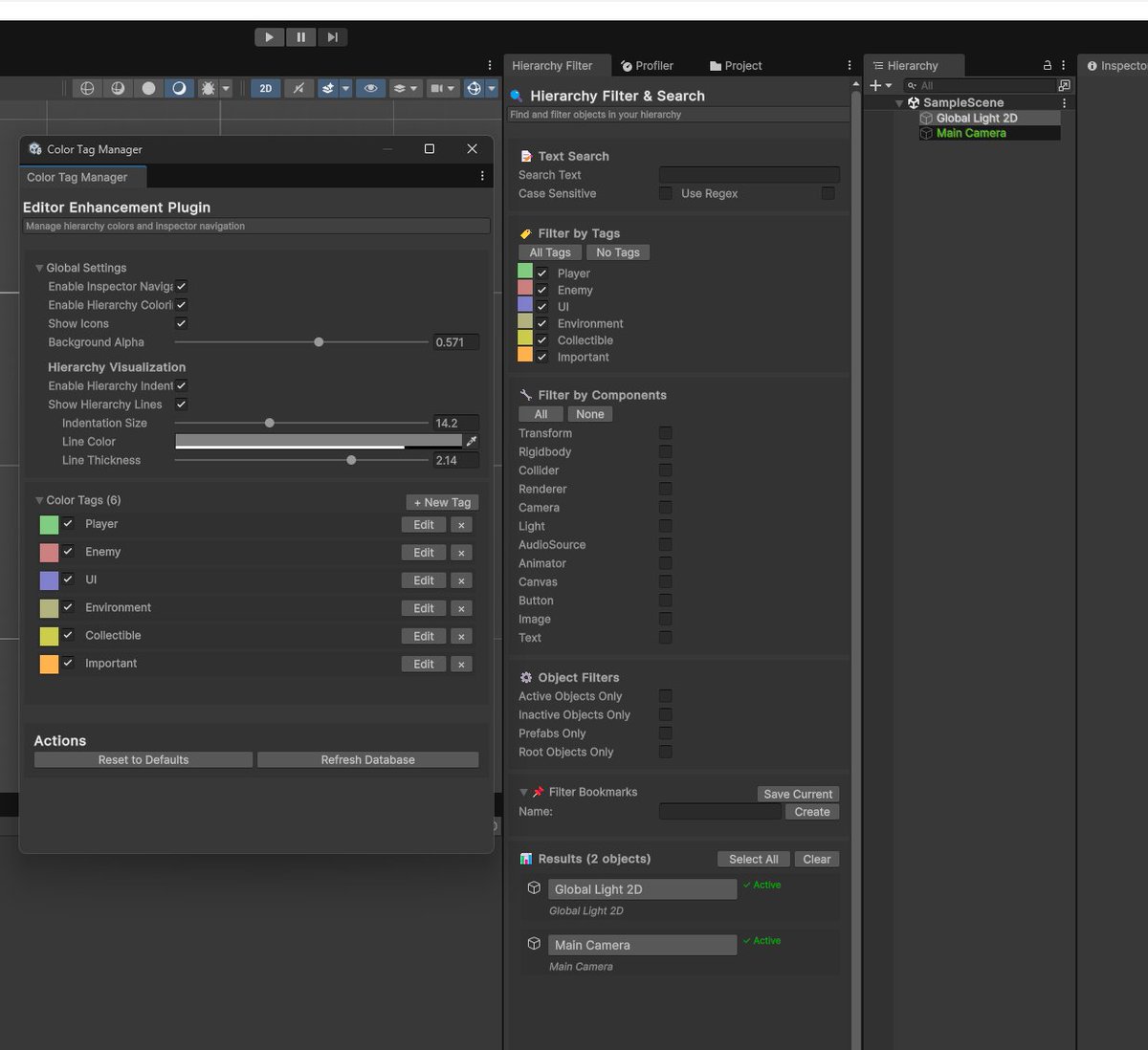This screenshot has width=1148, height=1050.
Task: Open the Hierarchy panel three-dot menu
Action: point(1064,65)
